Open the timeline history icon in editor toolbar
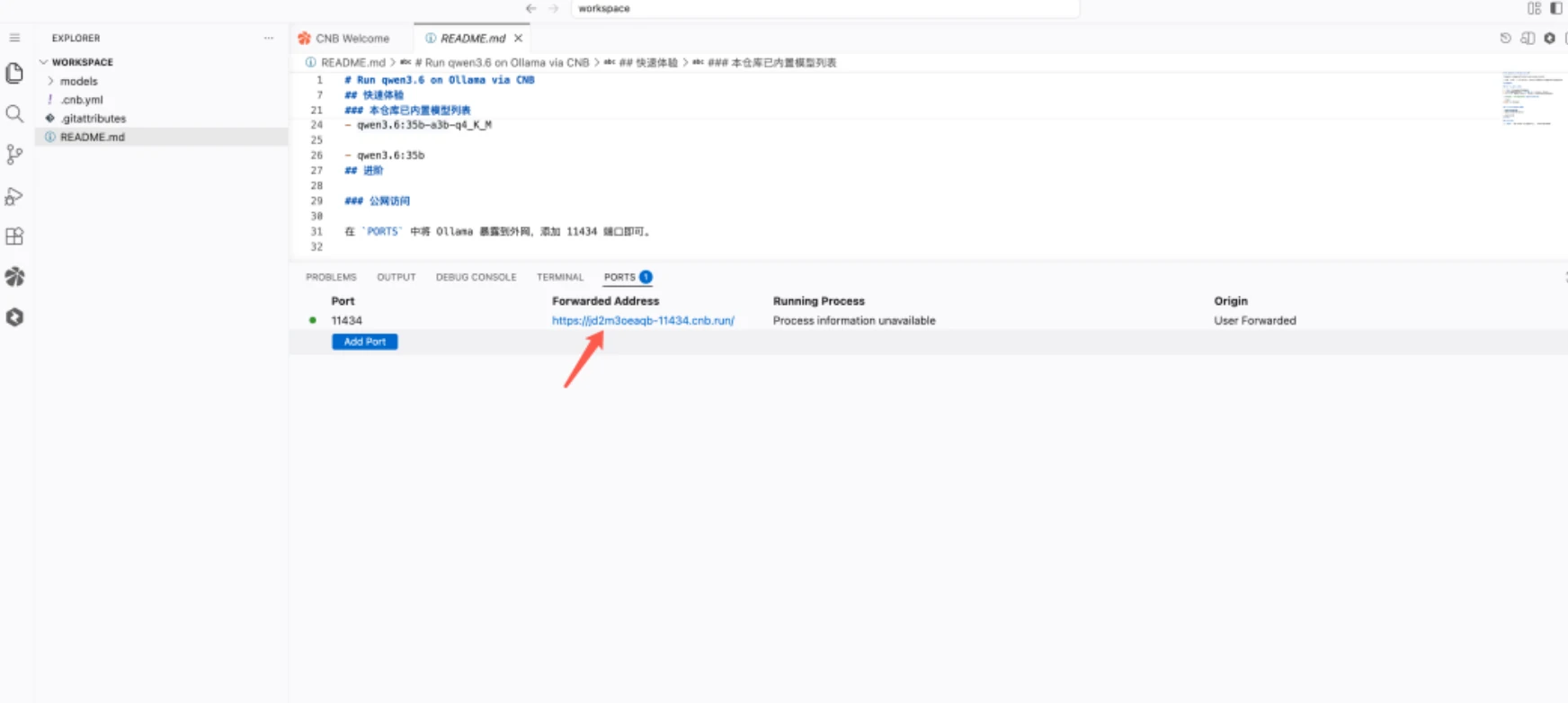The height and width of the screenshot is (703, 1568). point(1506,38)
